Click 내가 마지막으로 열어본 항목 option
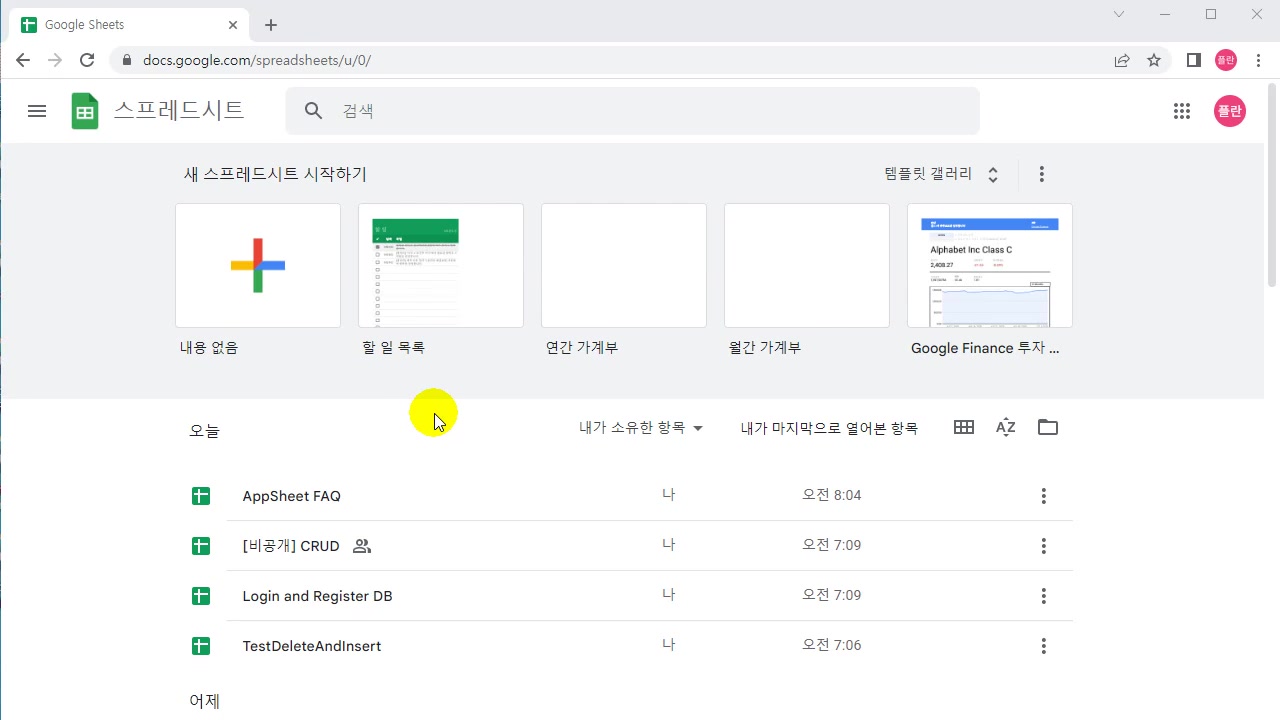The height and width of the screenshot is (720, 1280). click(x=829, y=427)
